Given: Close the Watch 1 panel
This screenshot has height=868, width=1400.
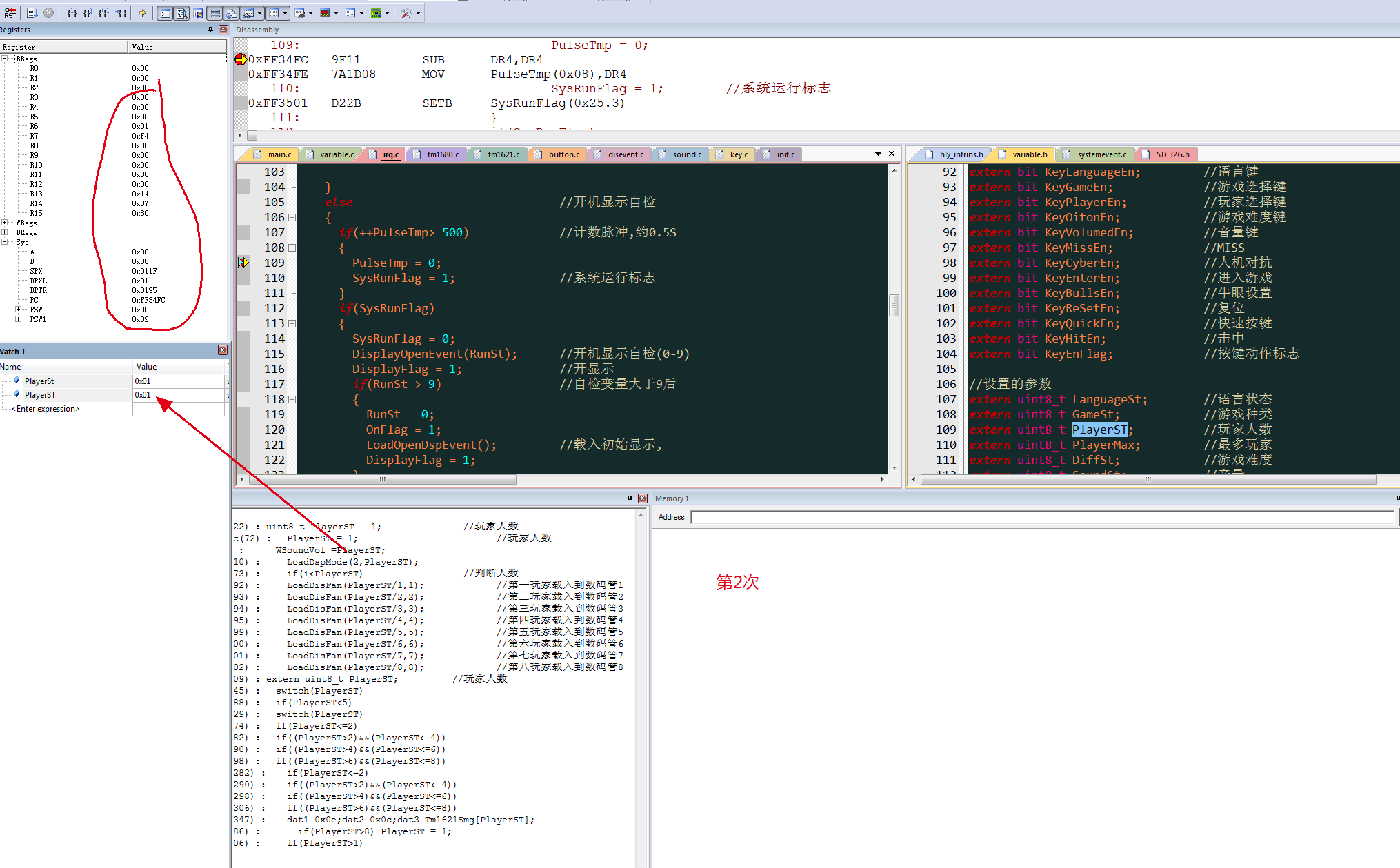Looking at the screenshot, I should [x=223, y=350].
